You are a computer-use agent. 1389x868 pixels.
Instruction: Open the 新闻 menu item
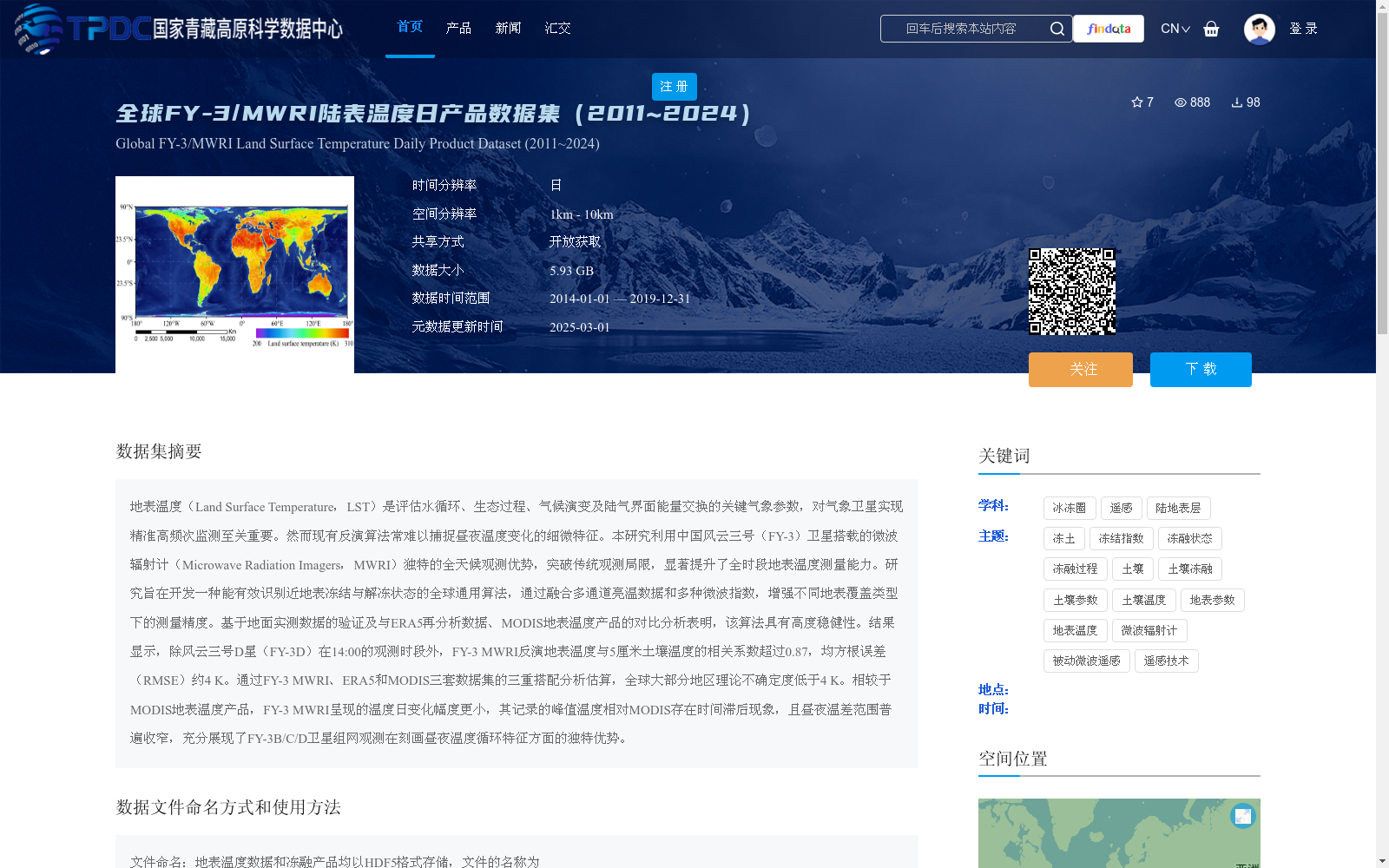[x=508, y=28]
